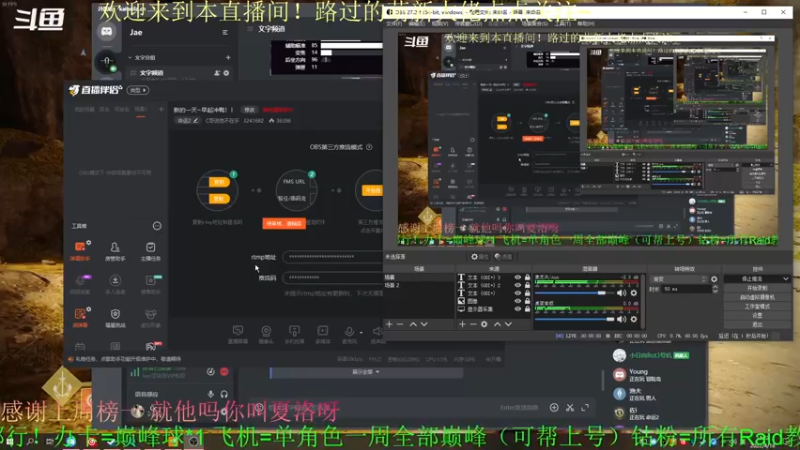The width and height of the screenshot is (800, 450).
Task: Open Jae server hamburger menu
Action: [x=225, y=33]
